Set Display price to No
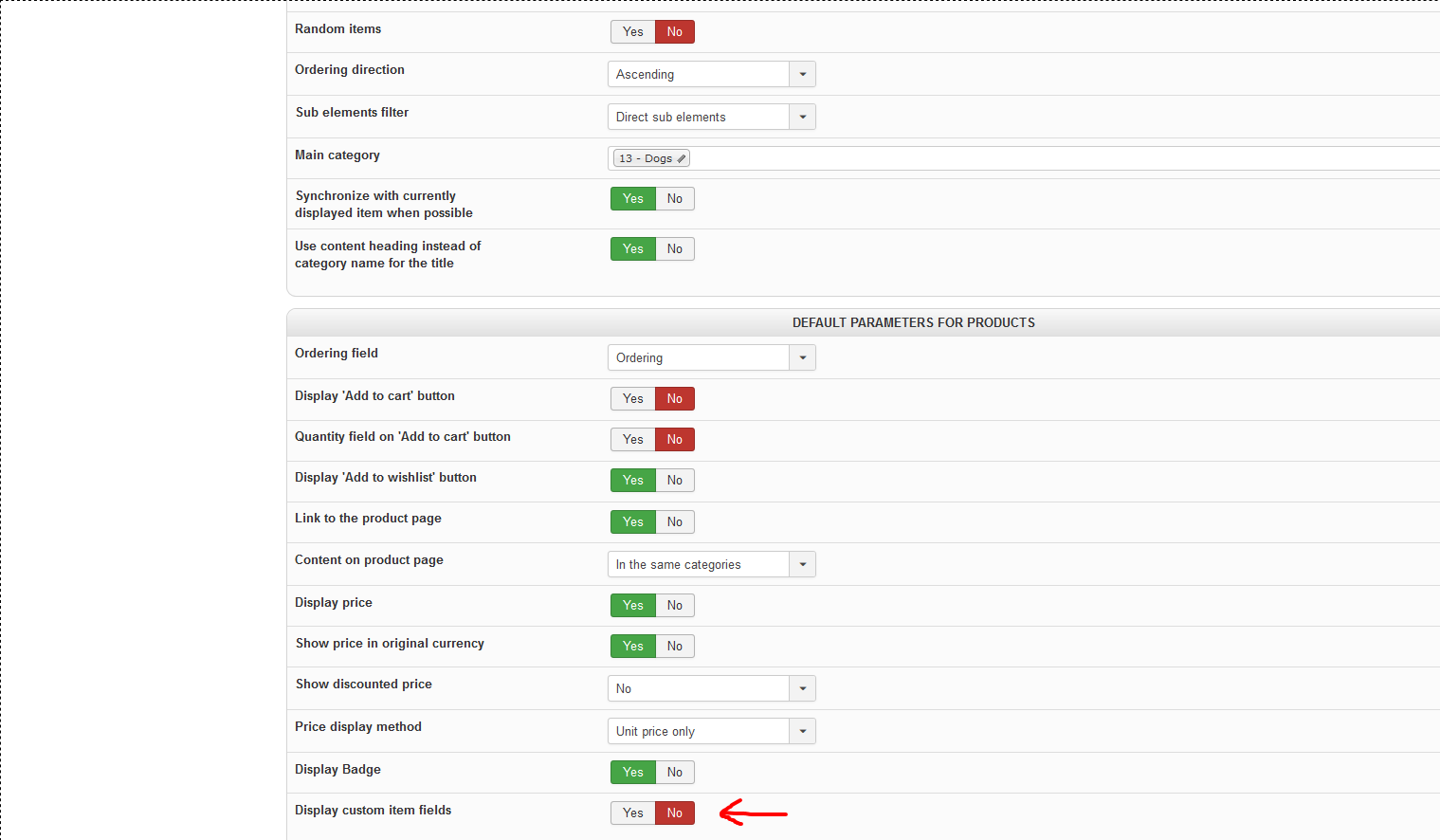Image resolution: width=1440 pixels, height=840 pixels. (675, 606)
